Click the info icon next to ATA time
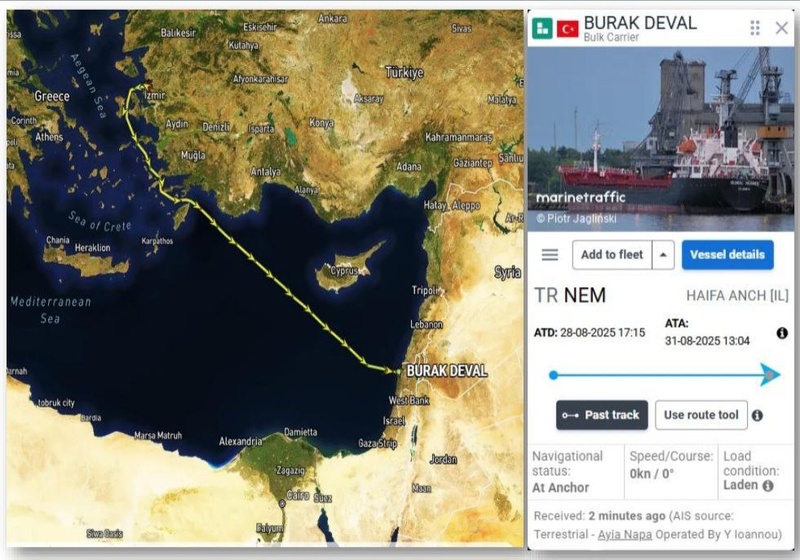800x560 pixels. pyautogui.click(x=782, y=333)
